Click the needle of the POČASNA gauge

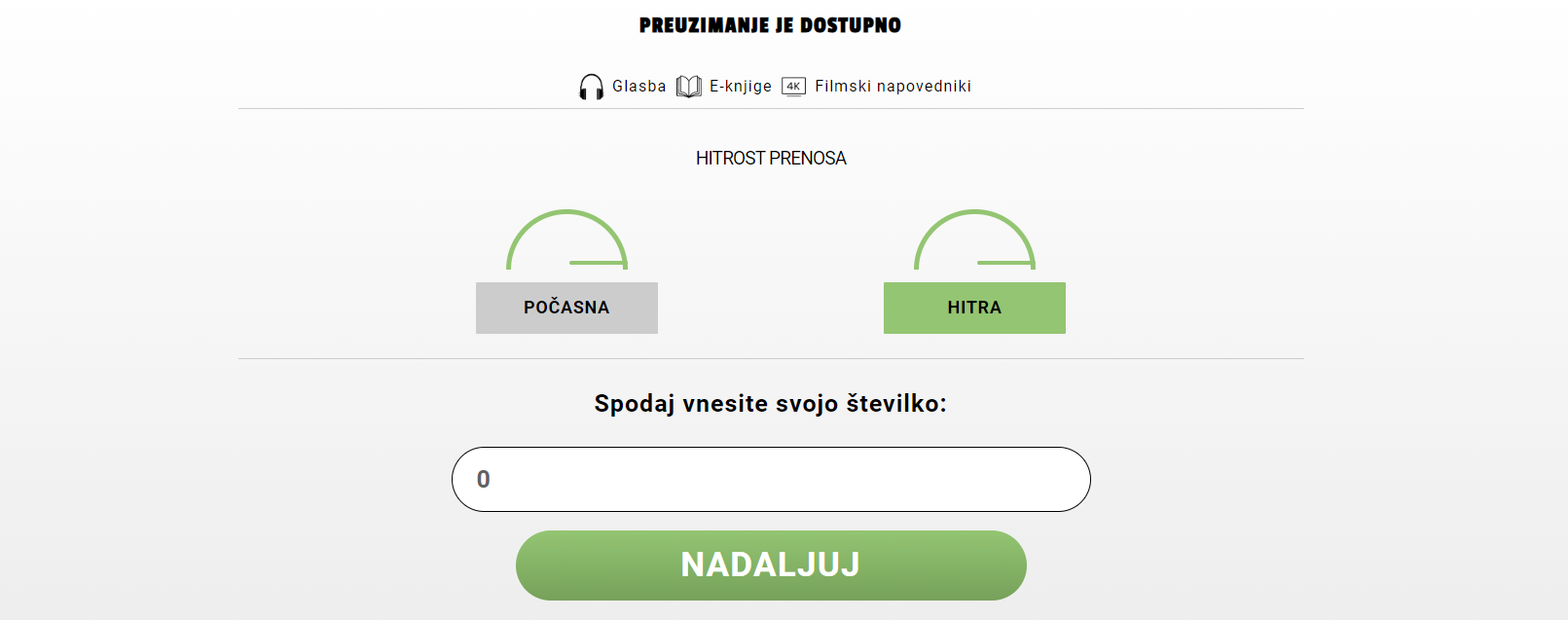pos(596,263)
